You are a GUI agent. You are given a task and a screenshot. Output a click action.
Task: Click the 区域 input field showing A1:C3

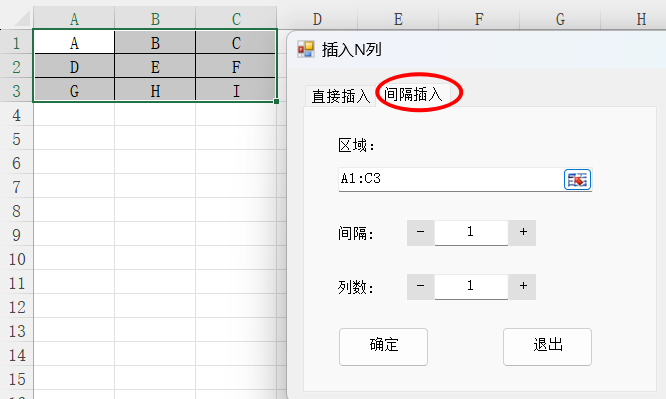click(451, 179)
